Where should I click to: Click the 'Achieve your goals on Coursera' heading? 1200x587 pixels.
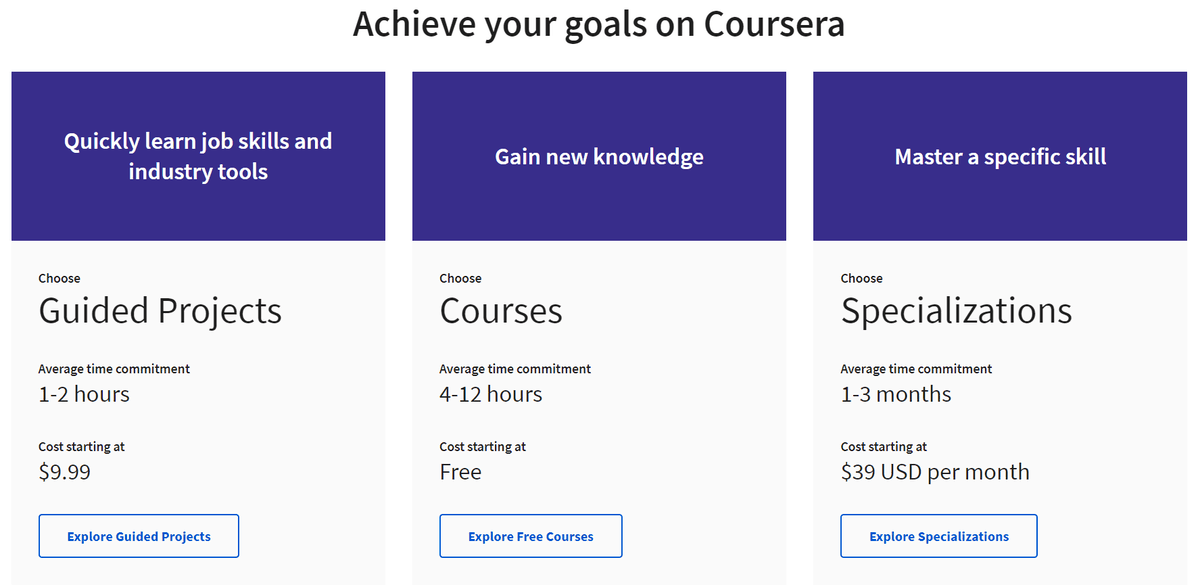[x=599, y=24]
